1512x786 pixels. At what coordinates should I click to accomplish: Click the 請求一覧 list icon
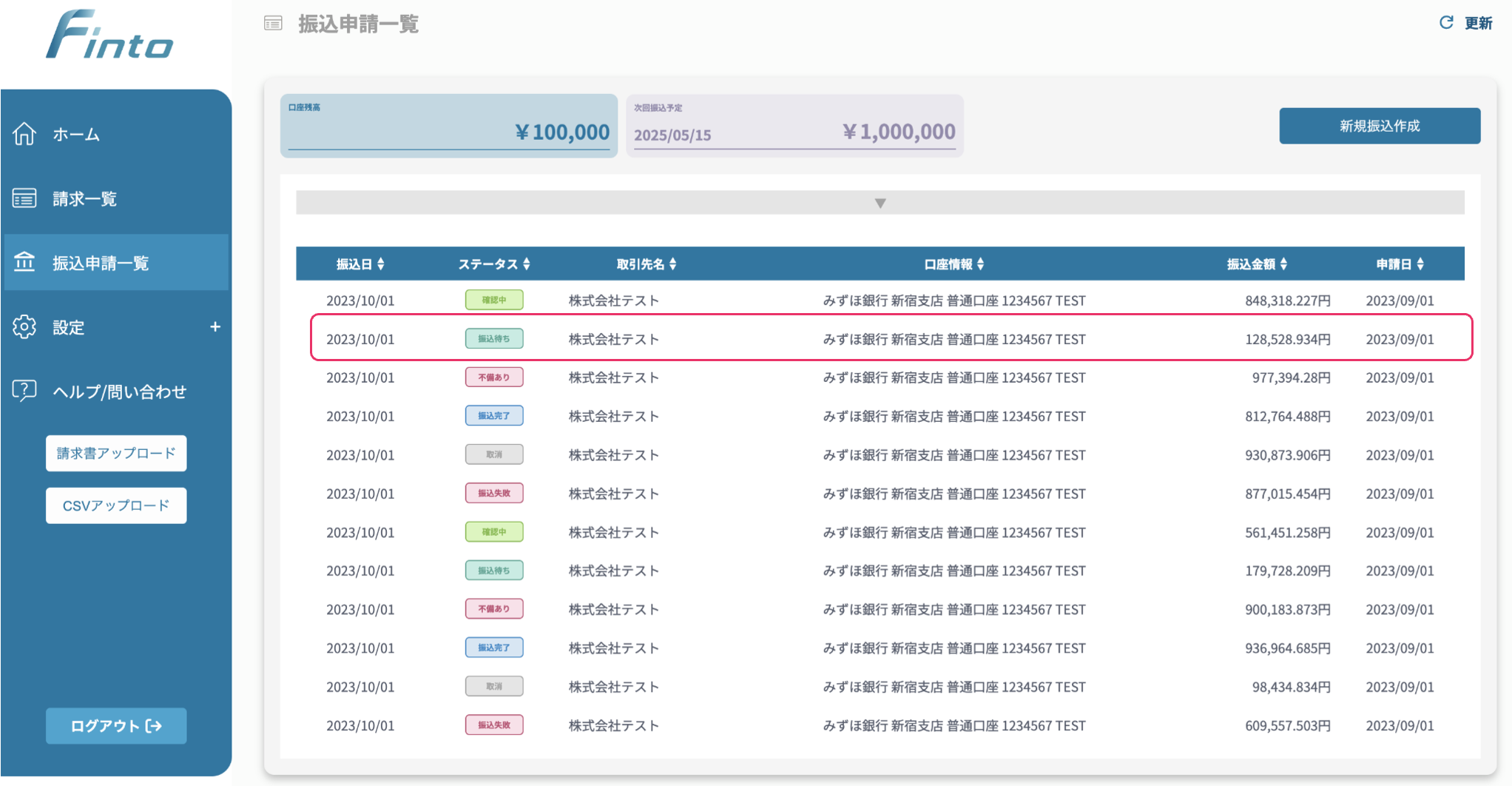[24, 198]
